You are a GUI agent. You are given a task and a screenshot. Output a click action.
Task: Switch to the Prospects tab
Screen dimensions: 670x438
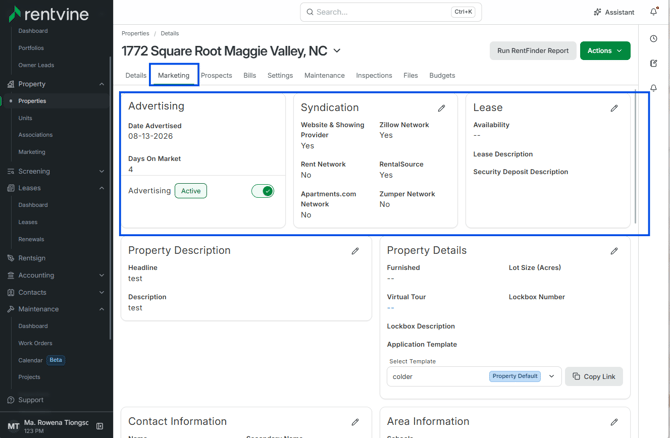point(216,76)
